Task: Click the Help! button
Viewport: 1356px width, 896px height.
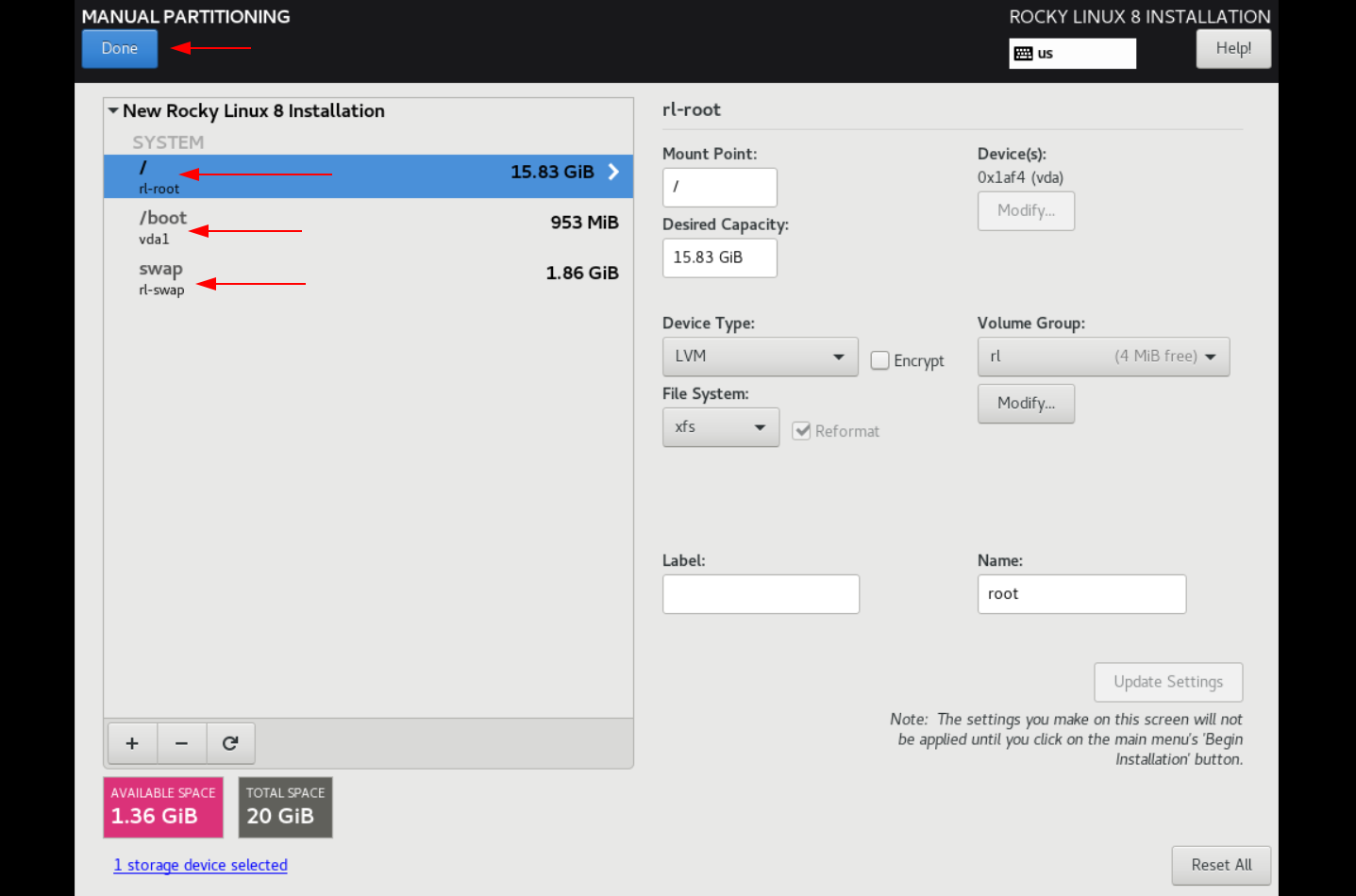Action: coord(1233,49)
